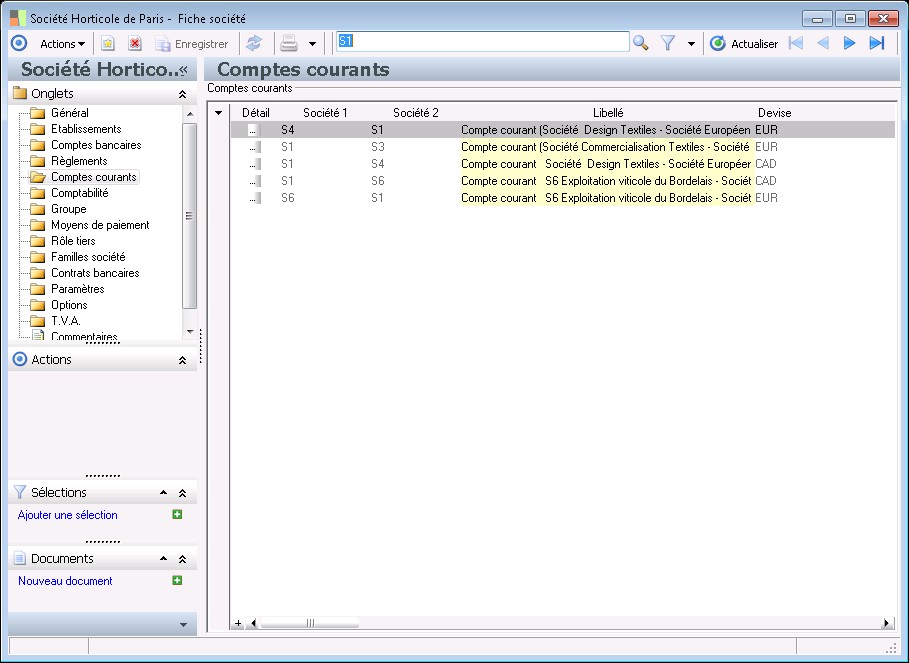Screen dimensions: 909x663
Task: Click green plus beside Ajouter une sélection
Action: 177,515
